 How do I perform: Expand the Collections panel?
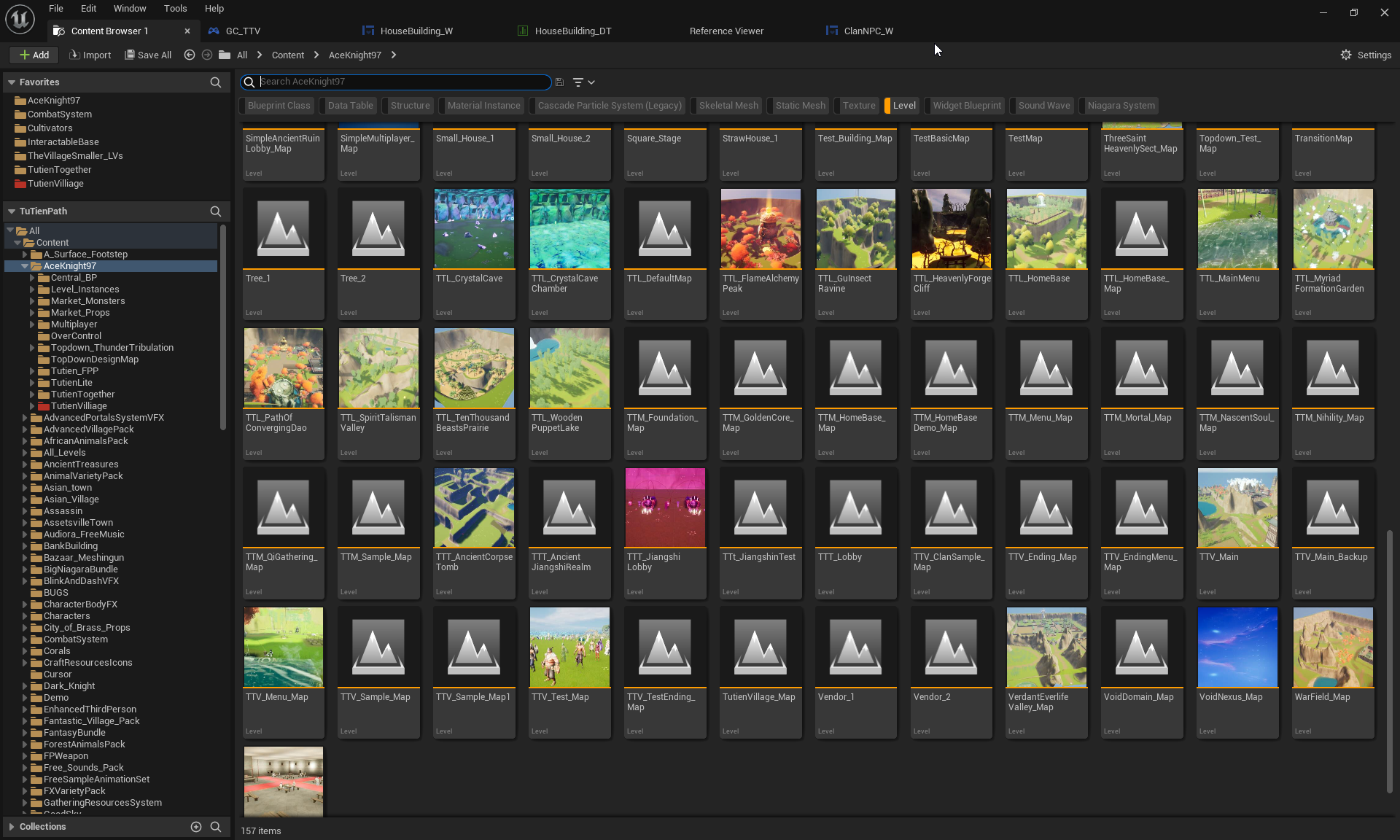[x=12, y=826]
